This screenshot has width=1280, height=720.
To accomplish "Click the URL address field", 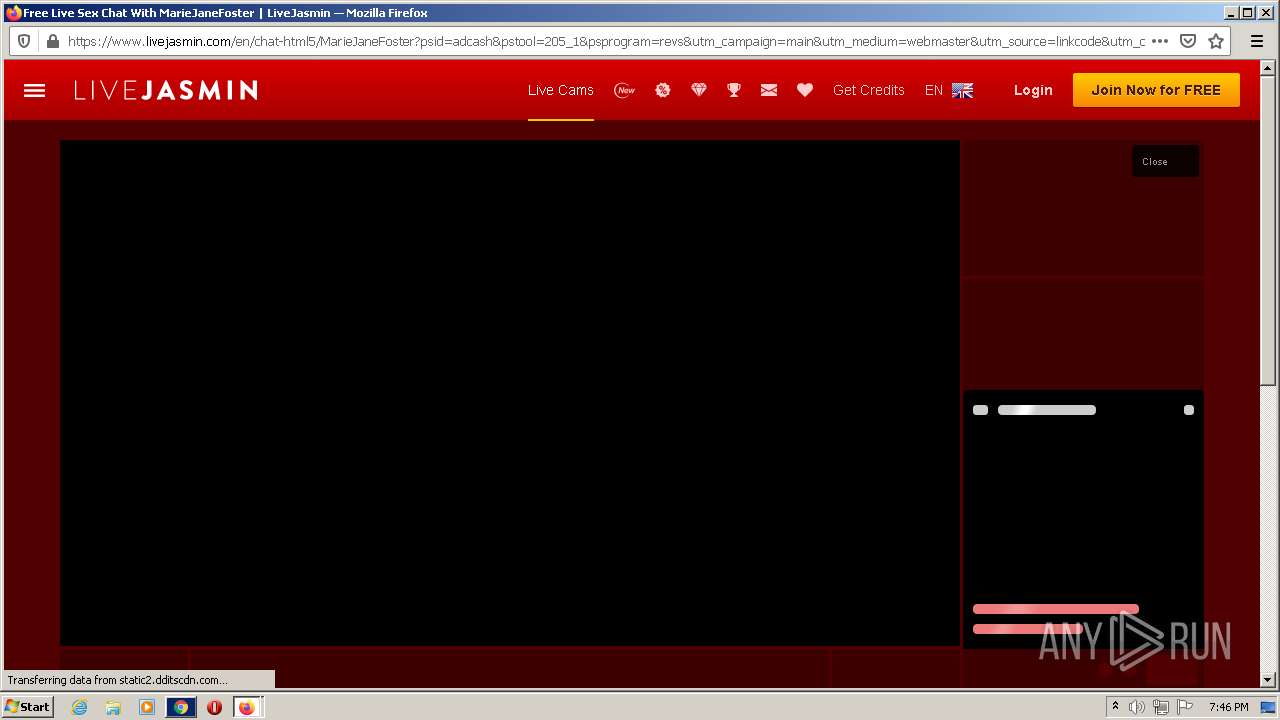I will 606,41.
